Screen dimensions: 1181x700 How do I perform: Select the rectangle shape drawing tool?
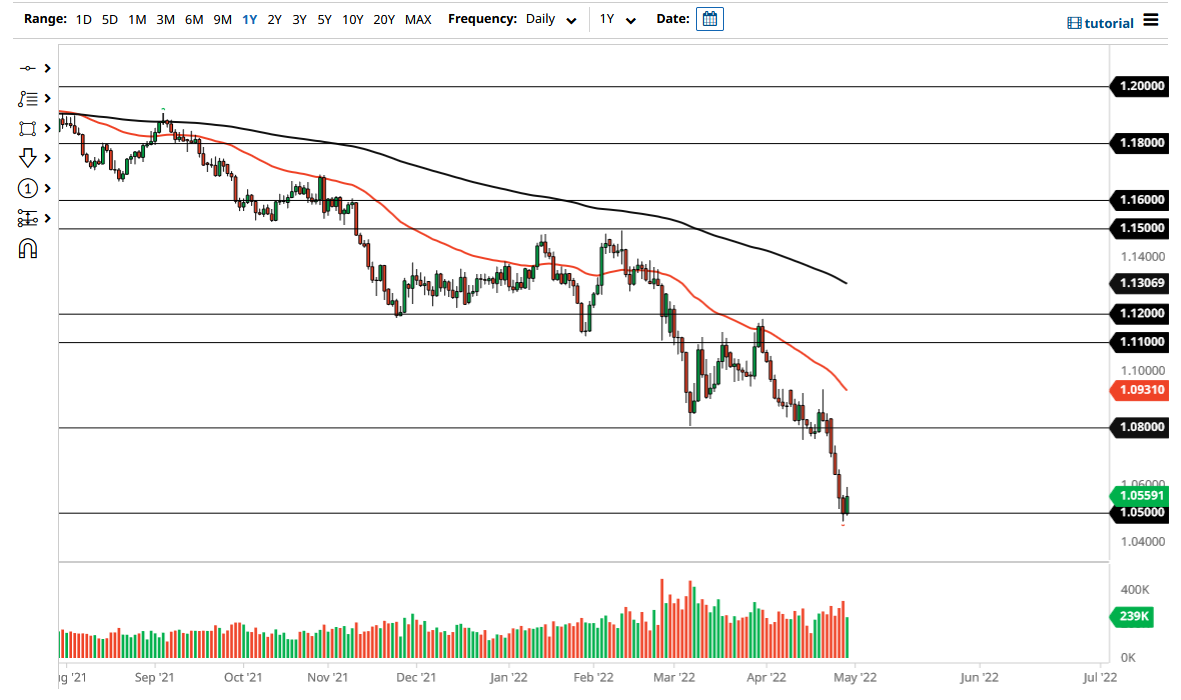tap(28, 128)
